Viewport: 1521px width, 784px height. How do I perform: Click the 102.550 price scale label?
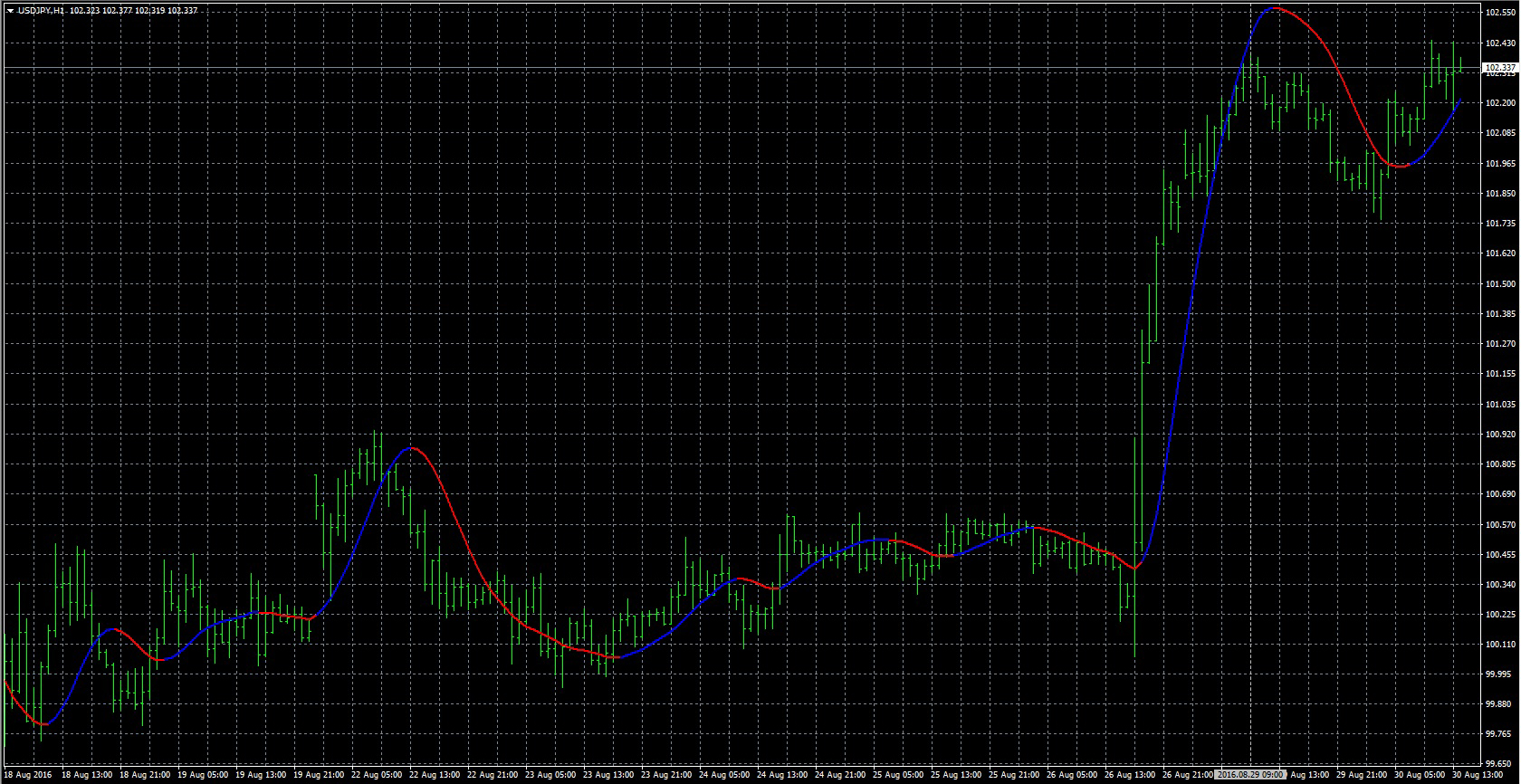1500,13
